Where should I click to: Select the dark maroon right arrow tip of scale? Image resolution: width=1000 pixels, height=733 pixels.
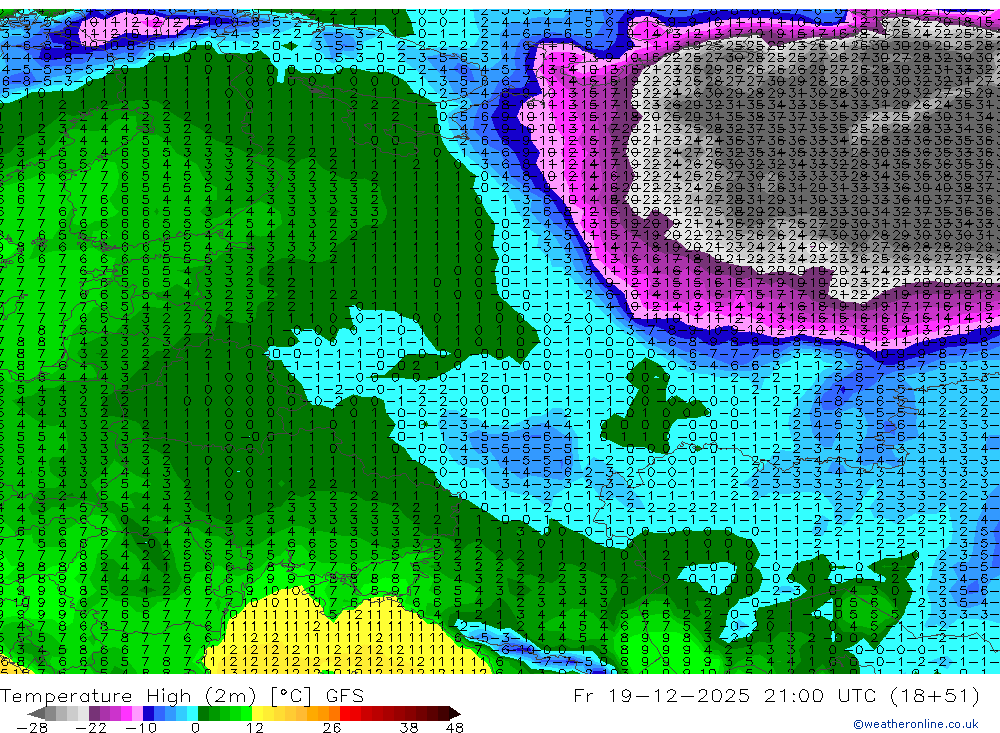point(454,713)
